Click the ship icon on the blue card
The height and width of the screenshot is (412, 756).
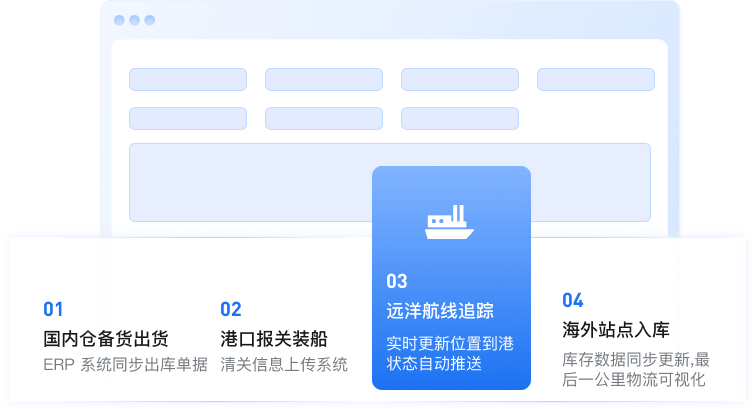coord(449,222)
